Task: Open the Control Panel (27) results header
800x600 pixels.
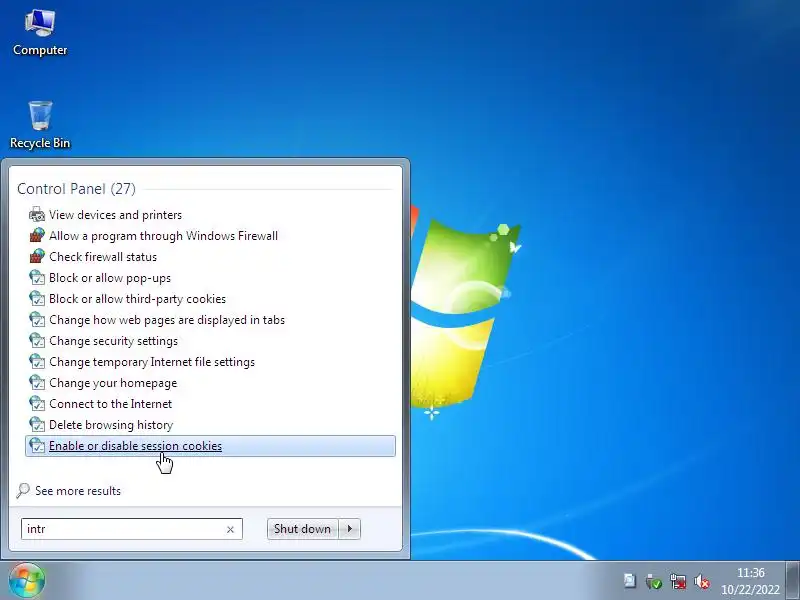Action: [x=77, y=189]
